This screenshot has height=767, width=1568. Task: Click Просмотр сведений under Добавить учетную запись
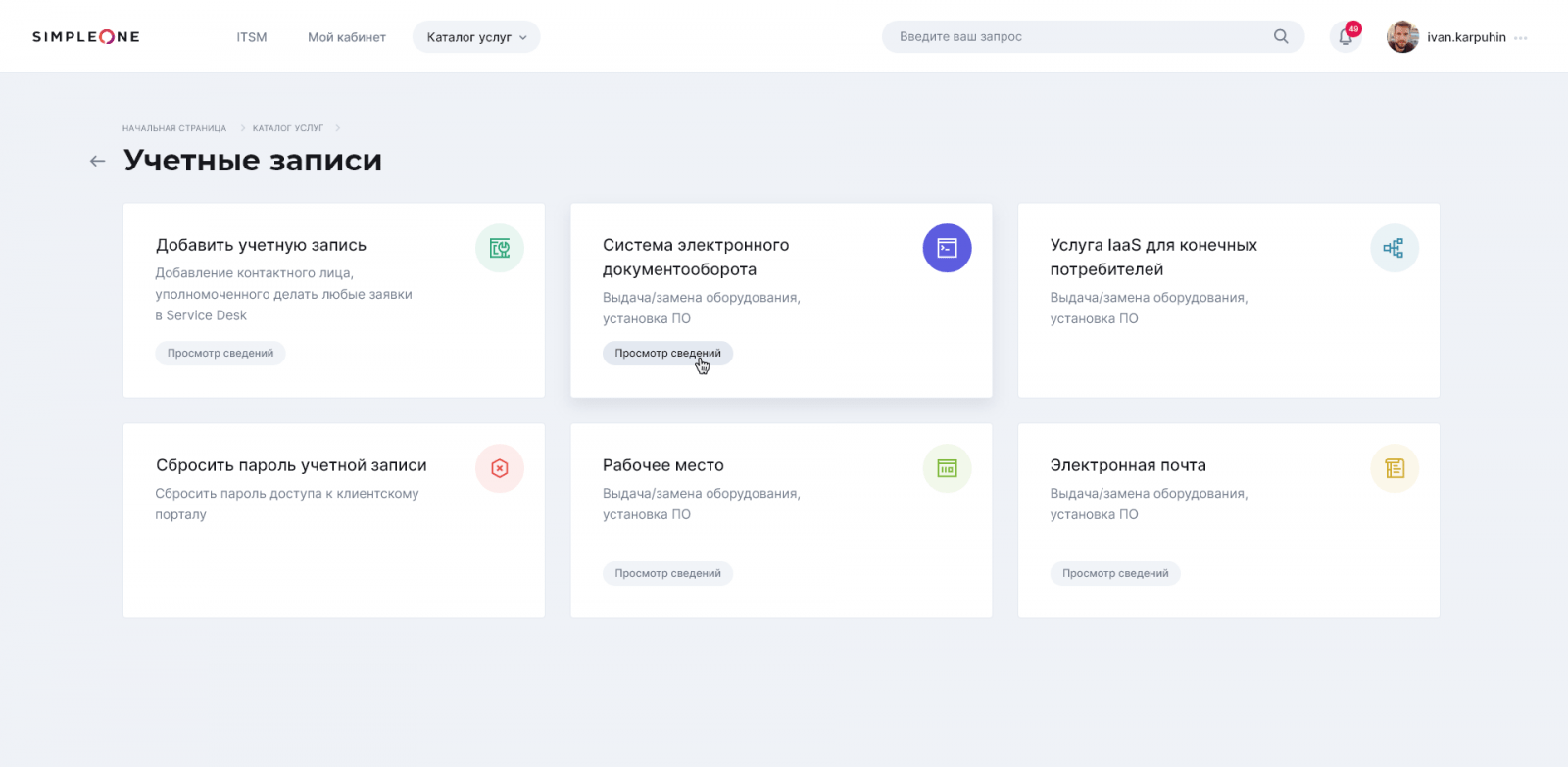tap(220, 353)
